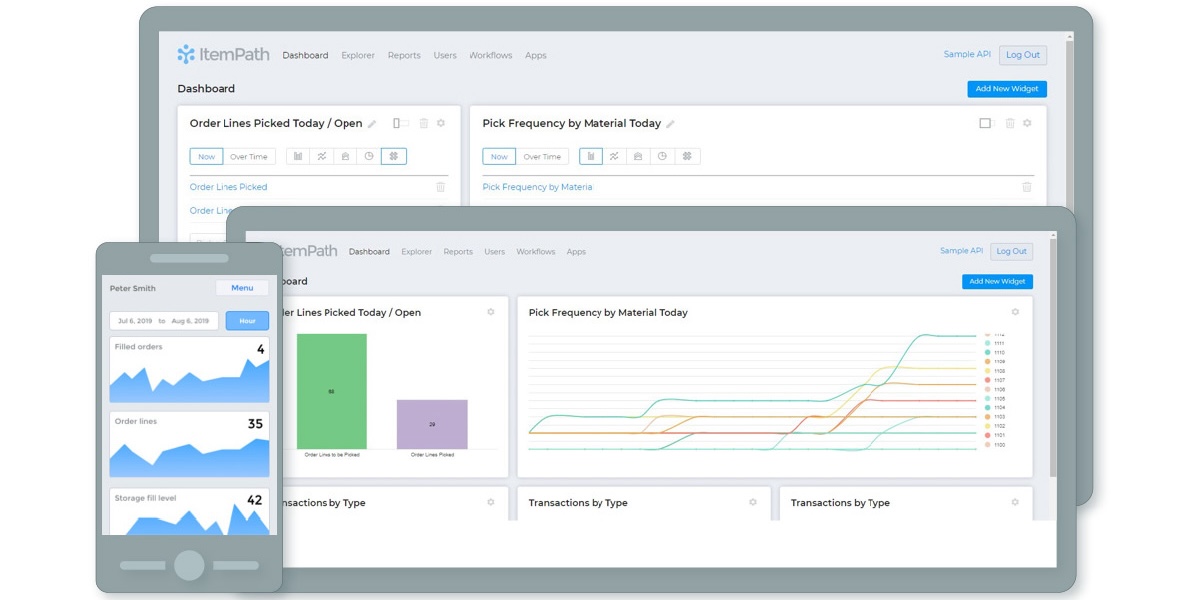Select line chart type in Order Lines widget toolbar

322,156
